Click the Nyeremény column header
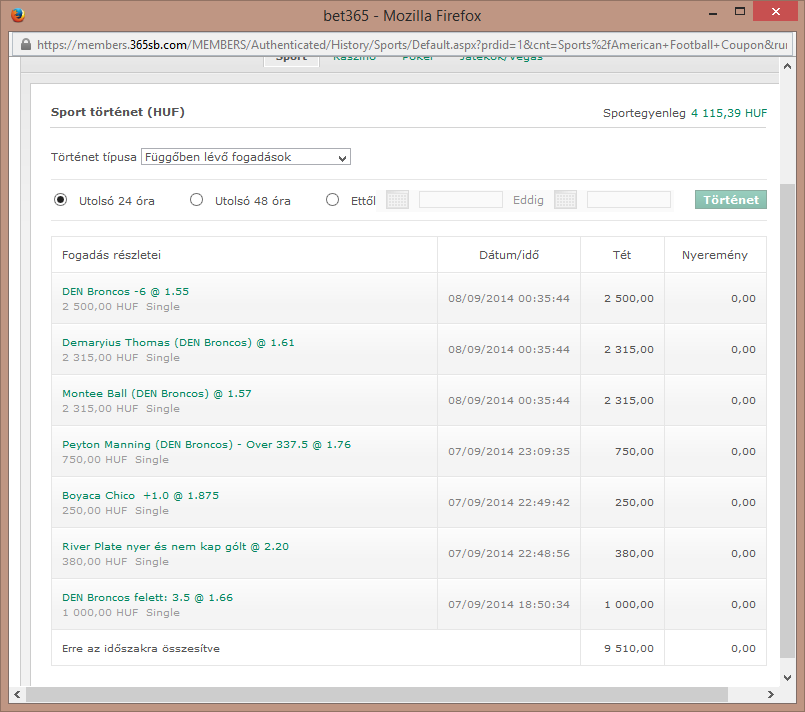Screen dimensions: 805x712 [x=715, y=255]
